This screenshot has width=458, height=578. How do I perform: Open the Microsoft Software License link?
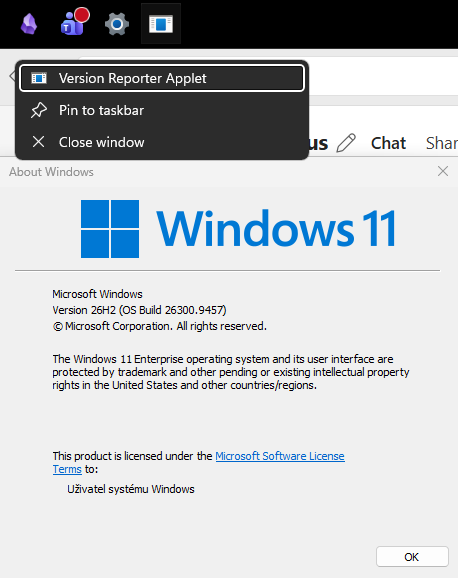(280, 456)
